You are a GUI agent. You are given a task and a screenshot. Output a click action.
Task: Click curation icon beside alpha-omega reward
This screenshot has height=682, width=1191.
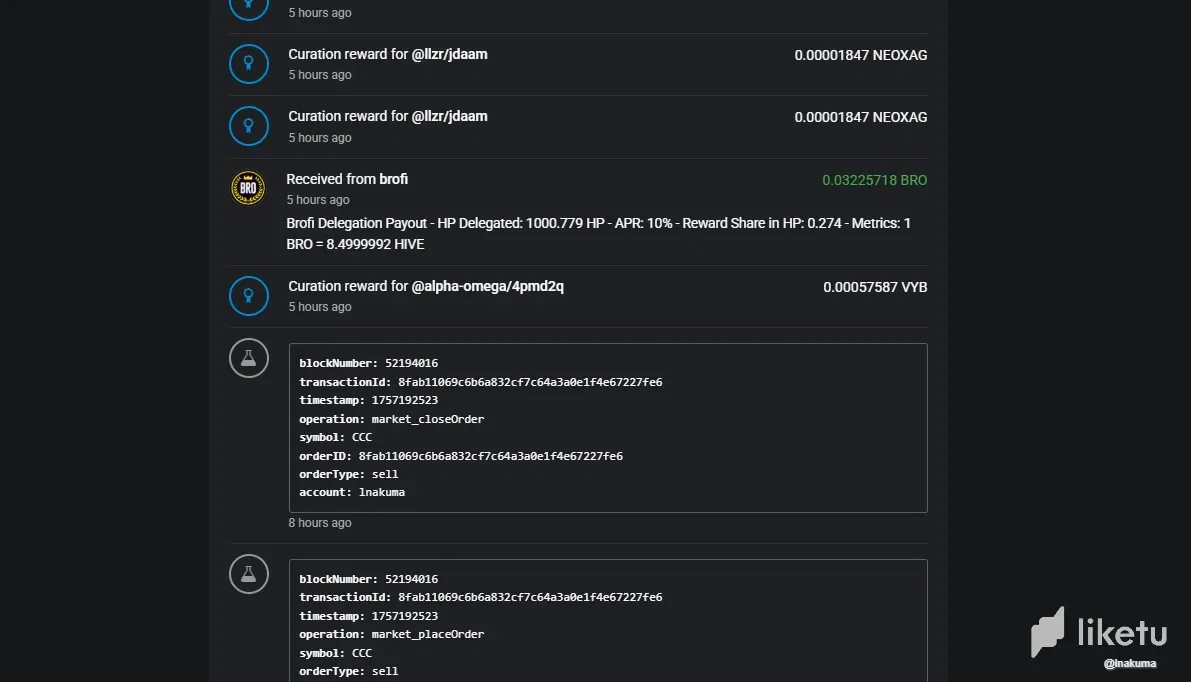point(249,296)
